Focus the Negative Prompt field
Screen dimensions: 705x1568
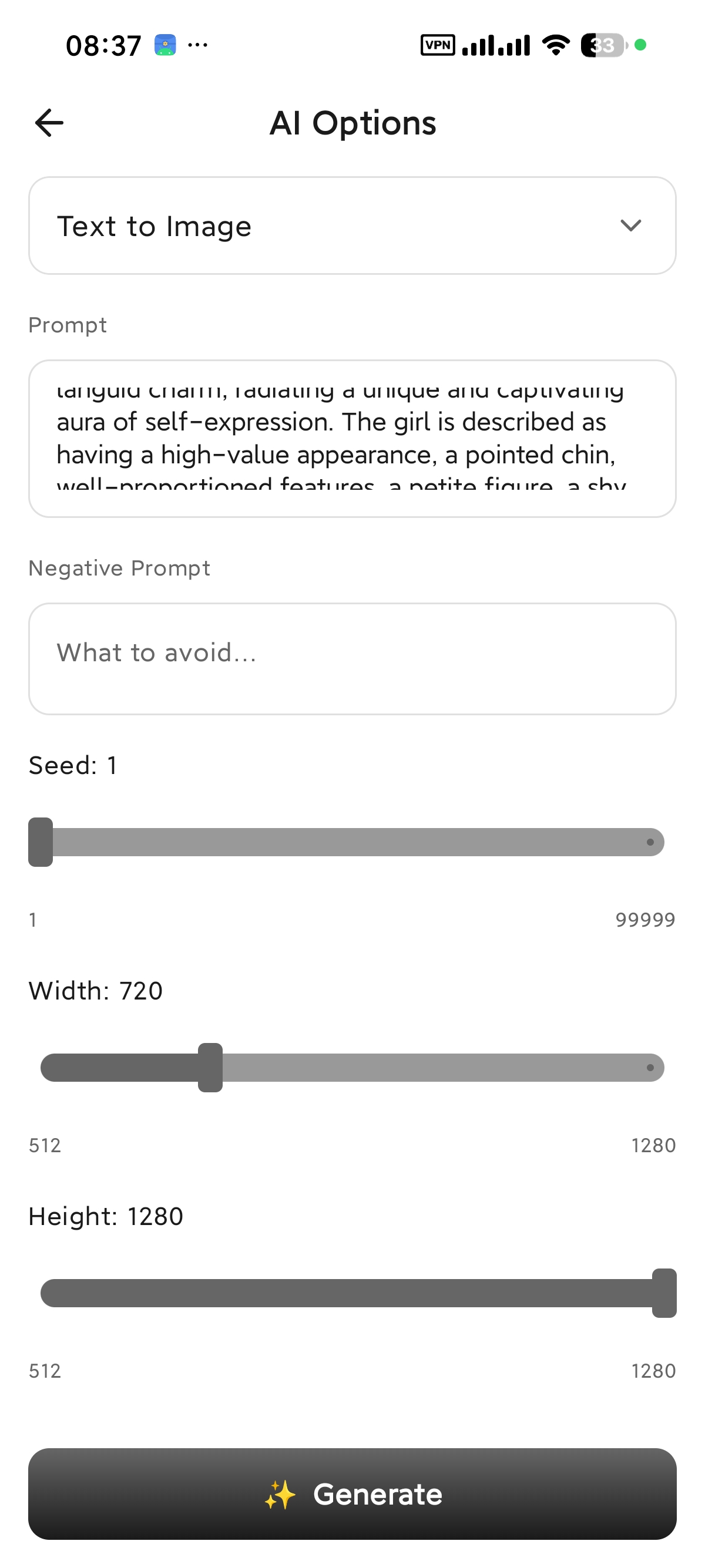(x=352, y=658)
